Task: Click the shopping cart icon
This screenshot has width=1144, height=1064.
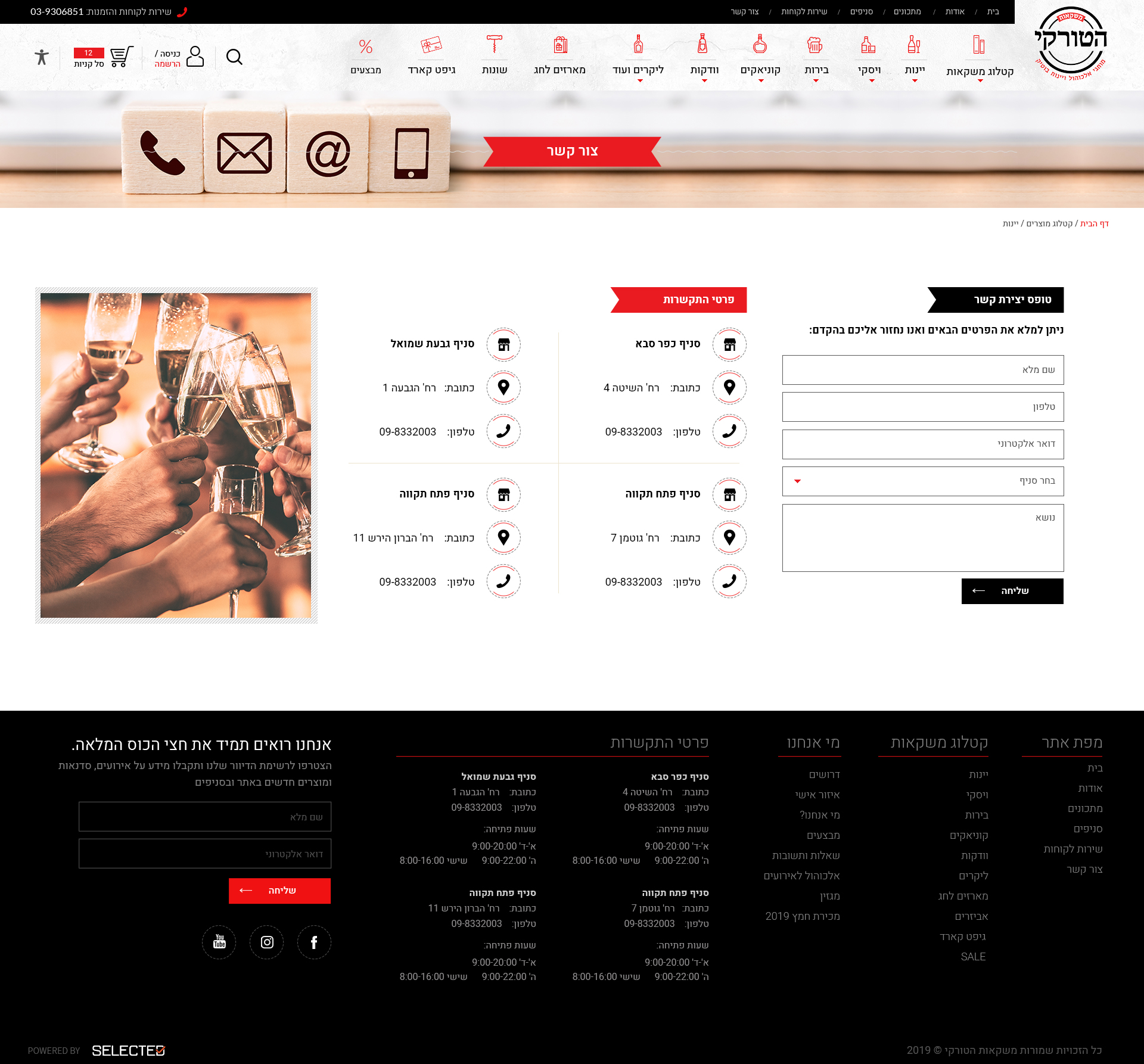Action: 121,57
